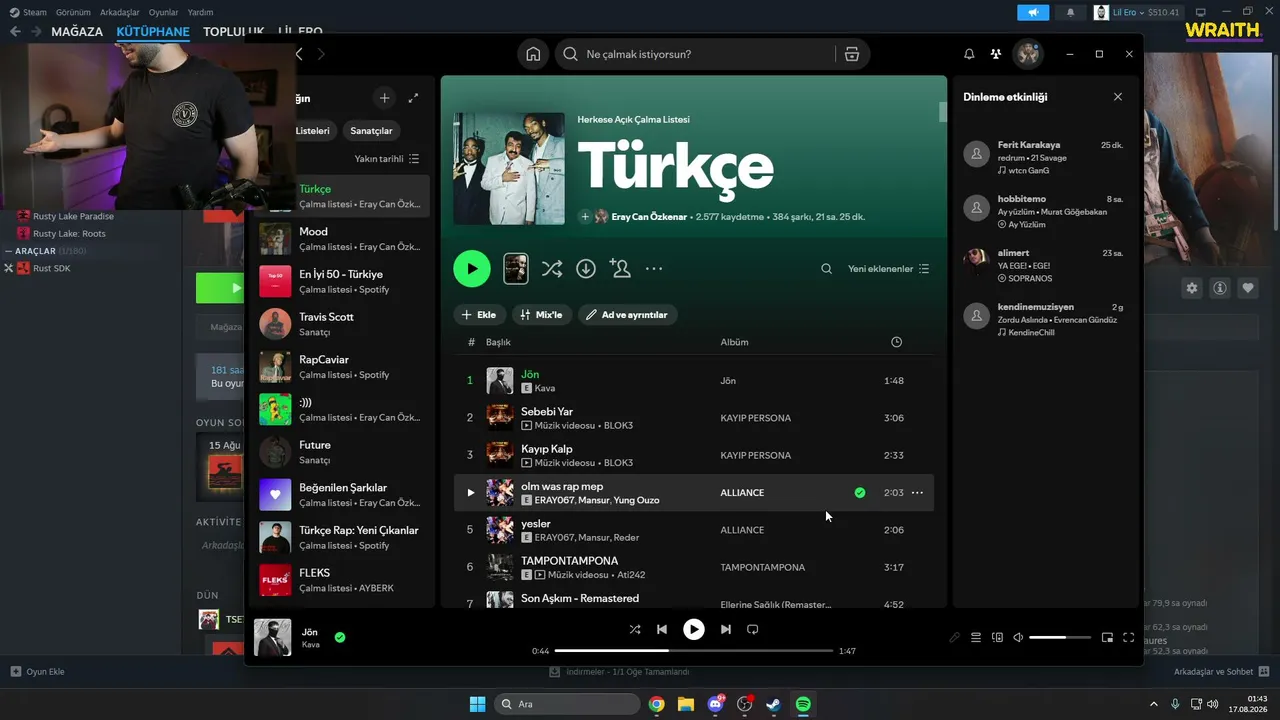Close the Dinleme etkinliği panel
The image size is (1280, 720).
click(1118, 97)
